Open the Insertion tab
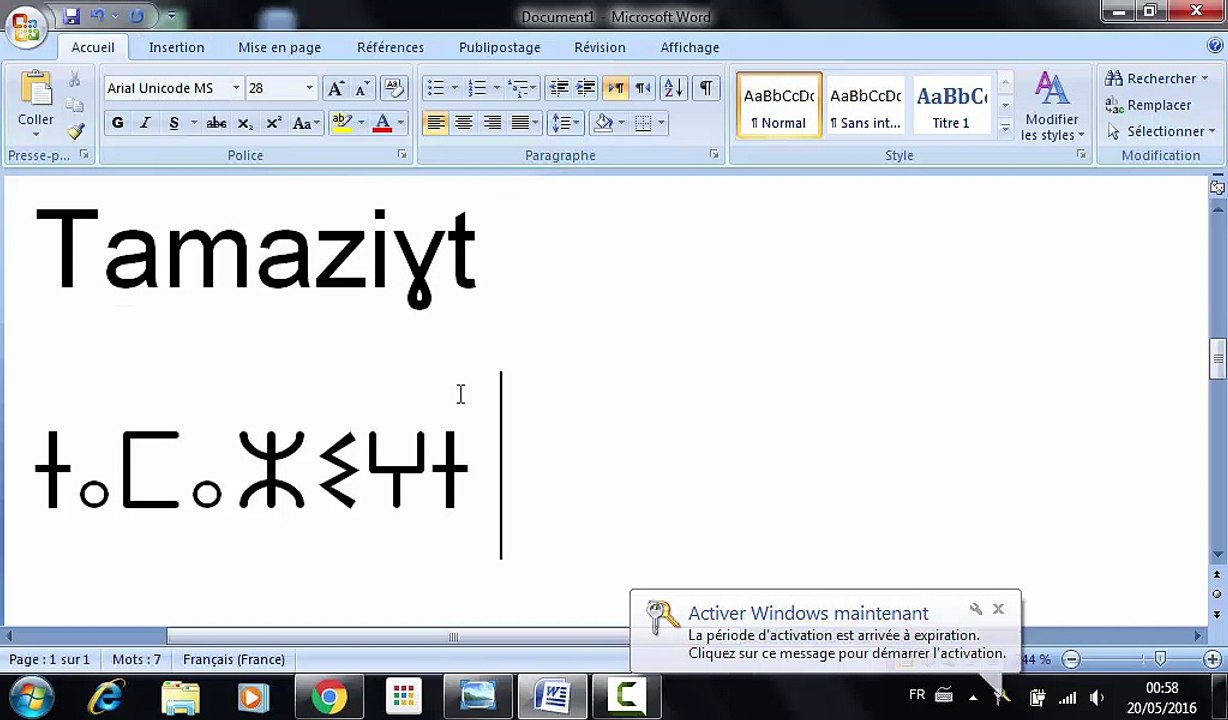The width and height of the screenshot is (1228, 720). coord(176,47)
